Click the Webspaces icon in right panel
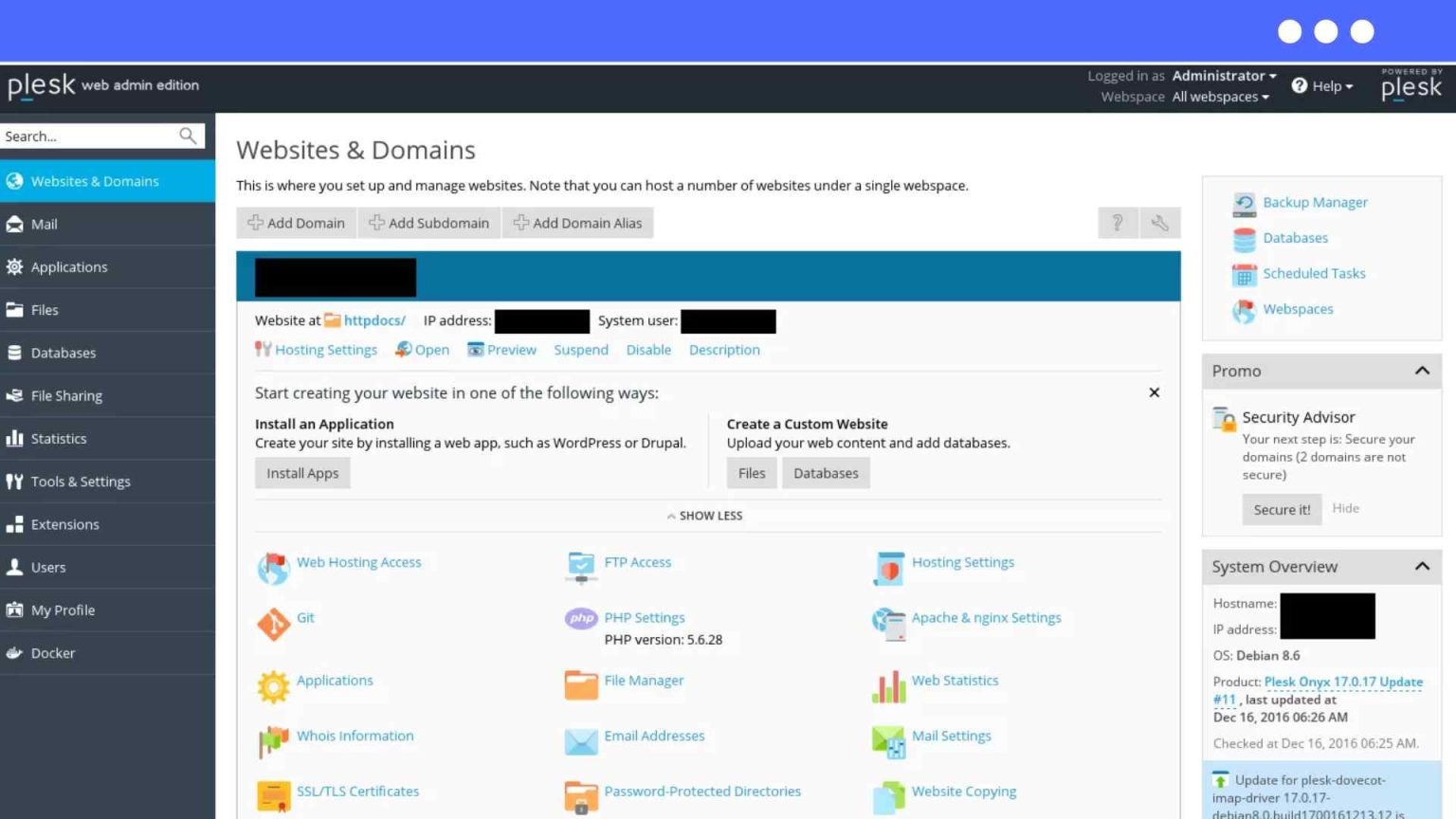 (x=1244, y=311)
